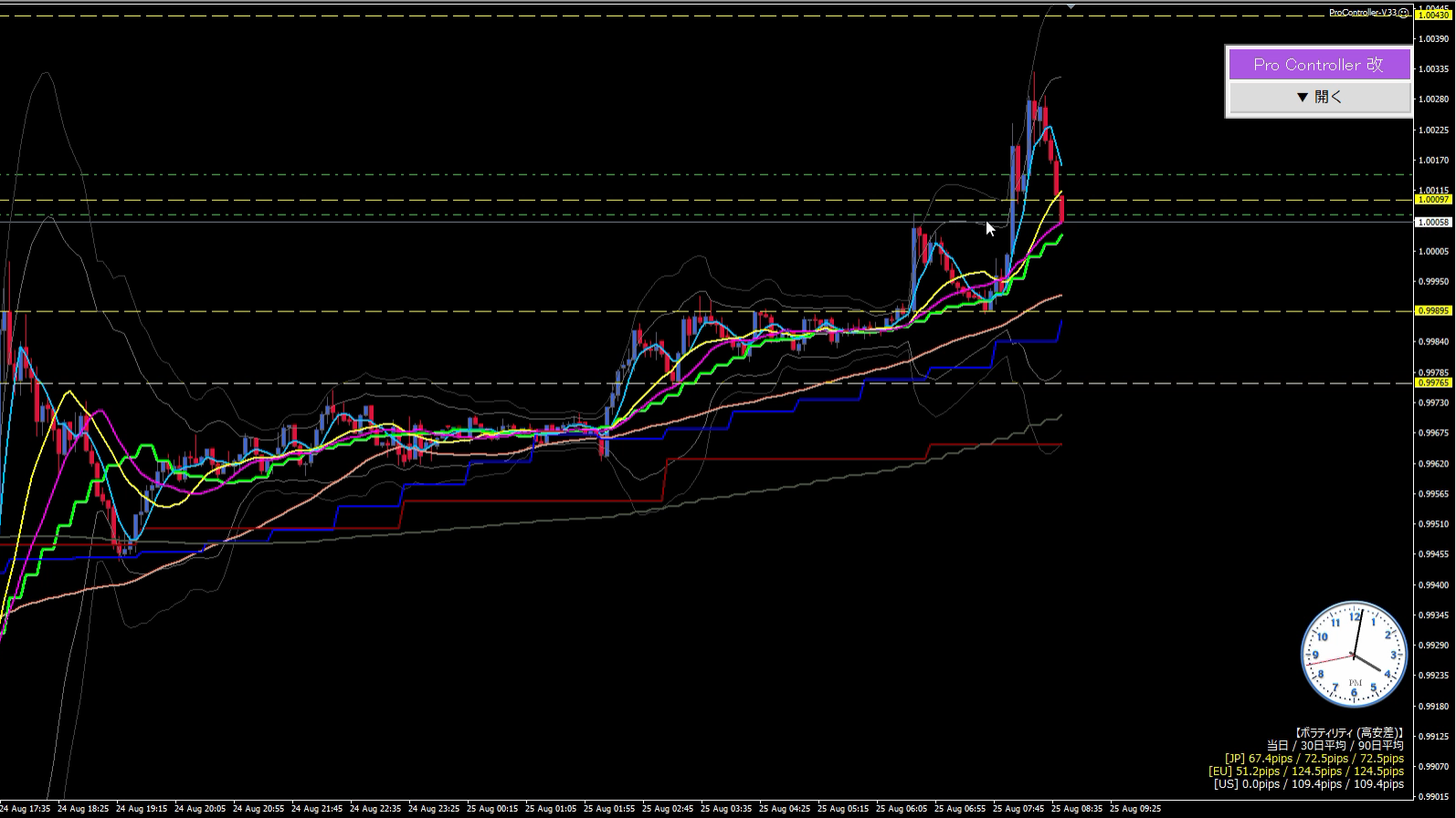Click the analog clock widget

click(x=1354, y=654)
